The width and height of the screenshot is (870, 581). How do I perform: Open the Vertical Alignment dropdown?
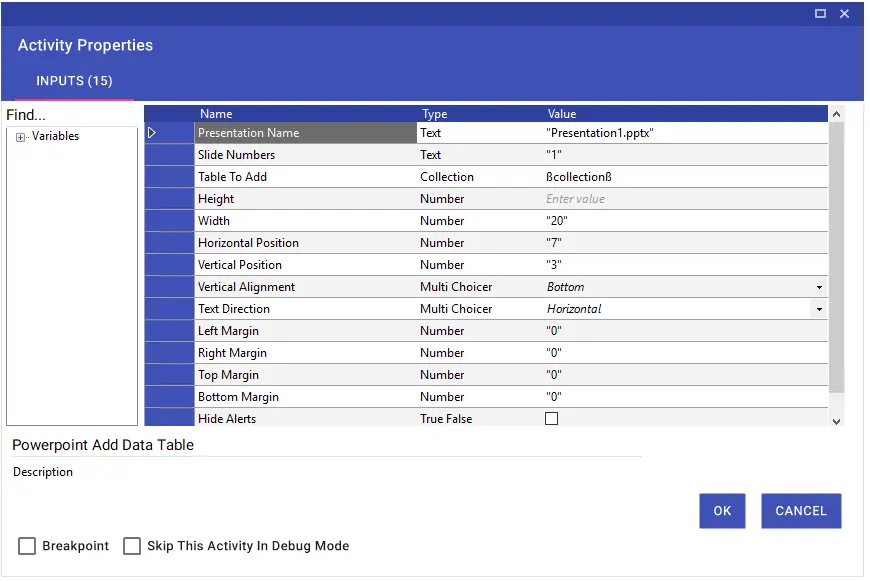tap(819, 288)
